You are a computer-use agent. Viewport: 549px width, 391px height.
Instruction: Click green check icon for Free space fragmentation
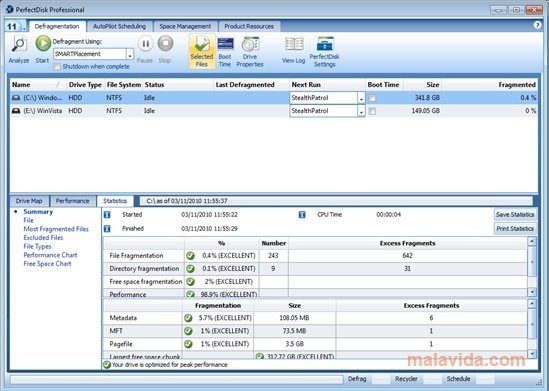point(190,281)
